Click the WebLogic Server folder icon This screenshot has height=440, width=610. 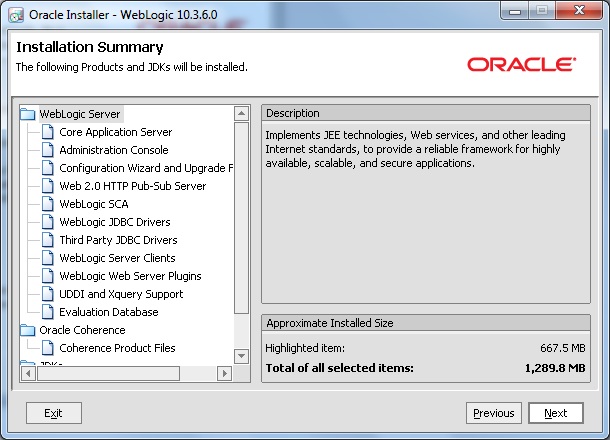point(28,114)
